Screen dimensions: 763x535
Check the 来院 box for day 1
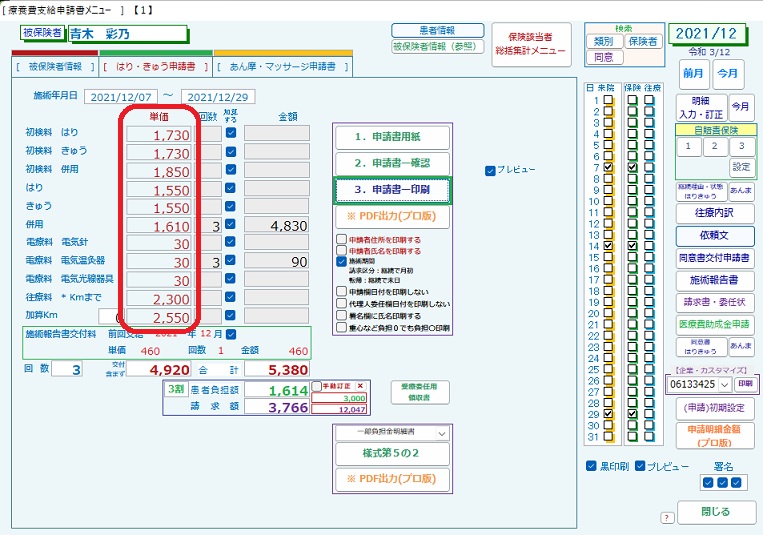pyautogui.click(x=608, y=100)
